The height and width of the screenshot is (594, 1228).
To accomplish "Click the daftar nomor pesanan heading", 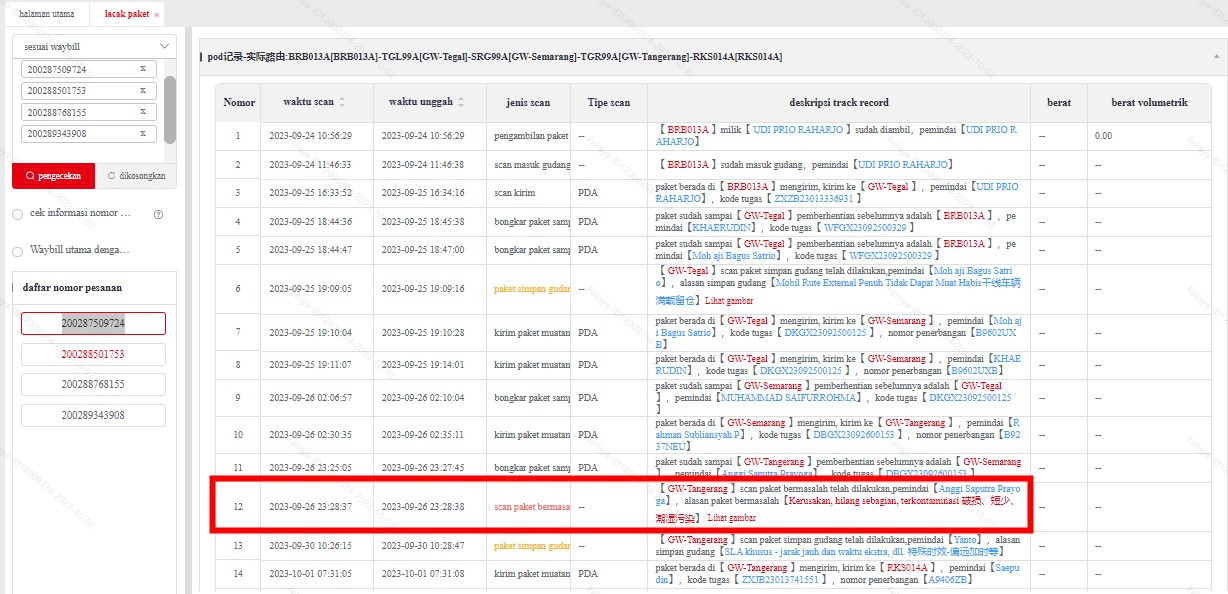I will 72,288.
